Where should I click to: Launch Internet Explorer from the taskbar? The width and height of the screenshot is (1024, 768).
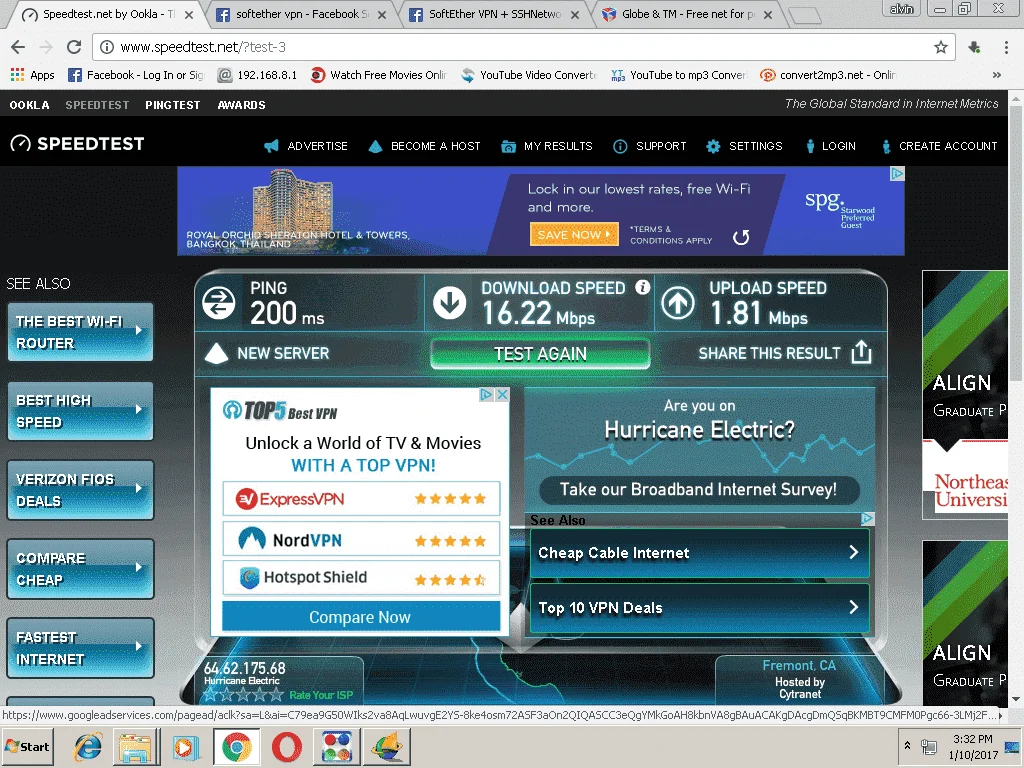point(87,747)
